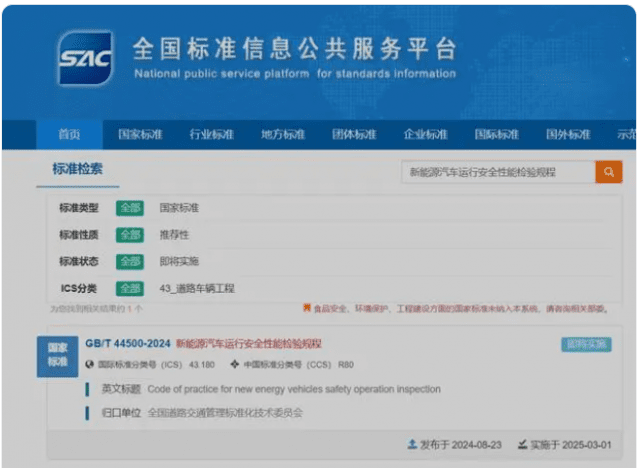Viewport: 639px width, 468px height.
Task: Click the blue 国家标准 badge on result
Action: pyautogui.click(x=59, y=354)
